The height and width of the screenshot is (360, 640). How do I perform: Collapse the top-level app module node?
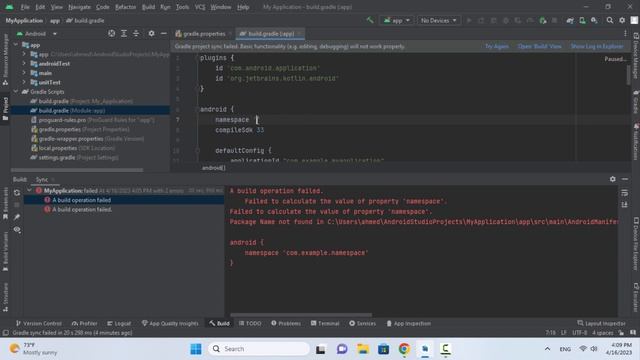pos(16,45)
